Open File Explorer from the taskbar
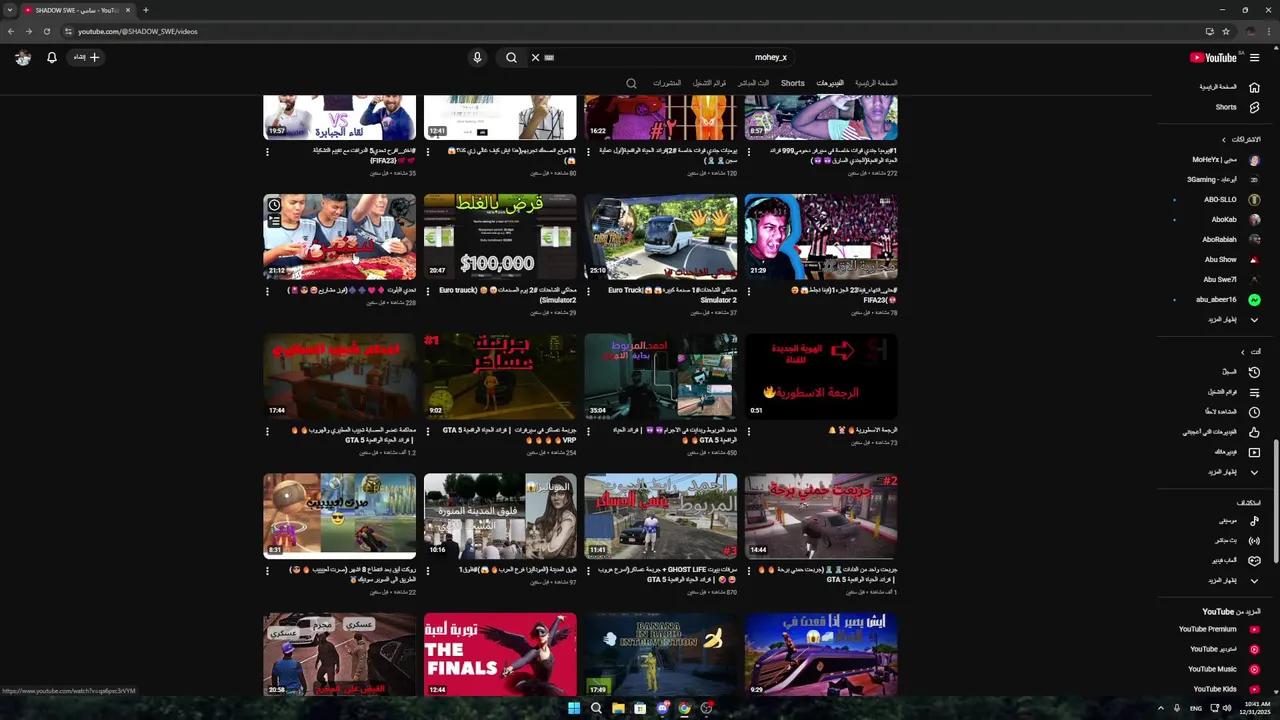This screenshot has width=1280, height=720. pos(618,708)
